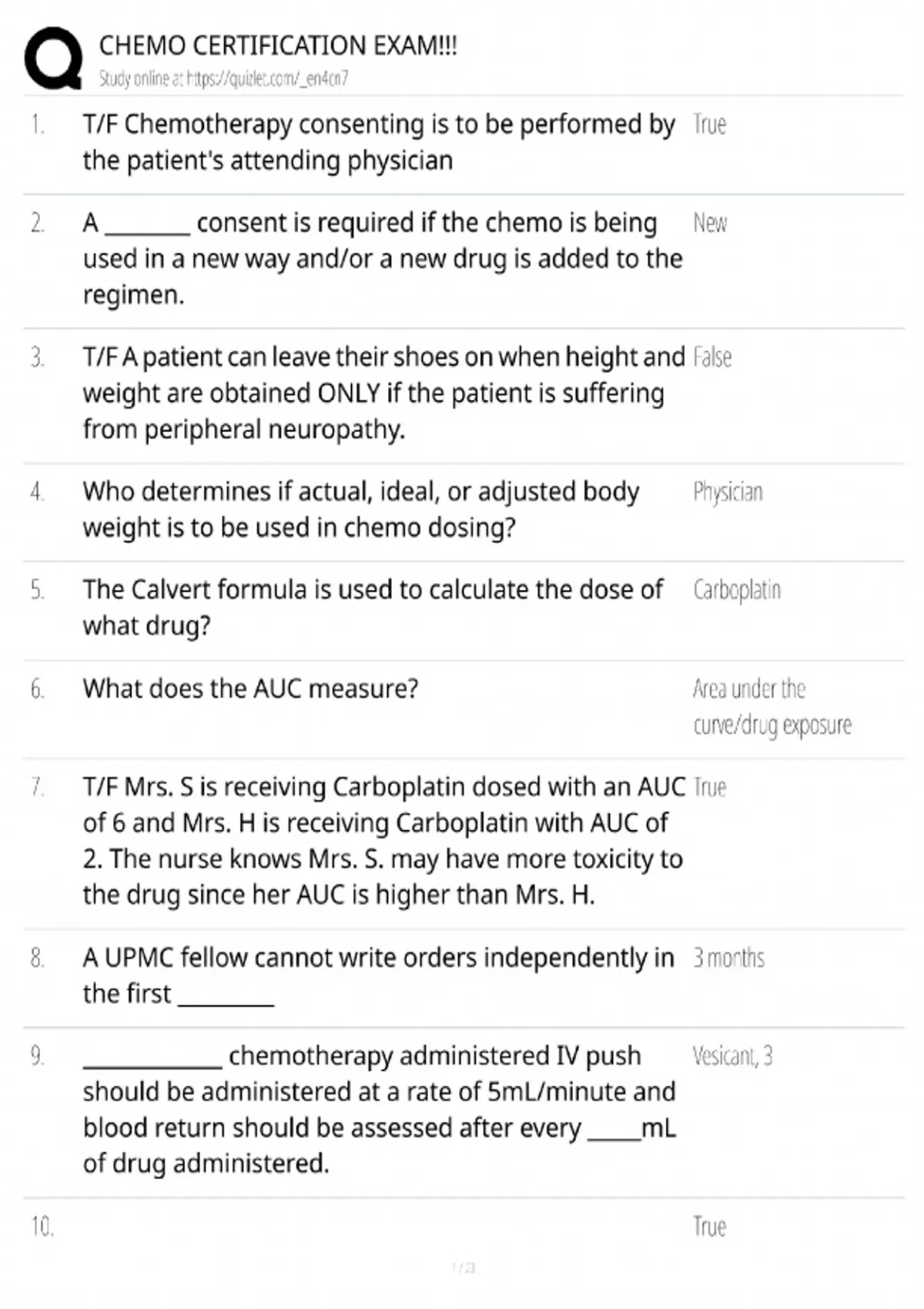This screenshot has width=924, height=1309.
Task: Select question 1 about chemotherapy consenting
Action: click(378, 142)
